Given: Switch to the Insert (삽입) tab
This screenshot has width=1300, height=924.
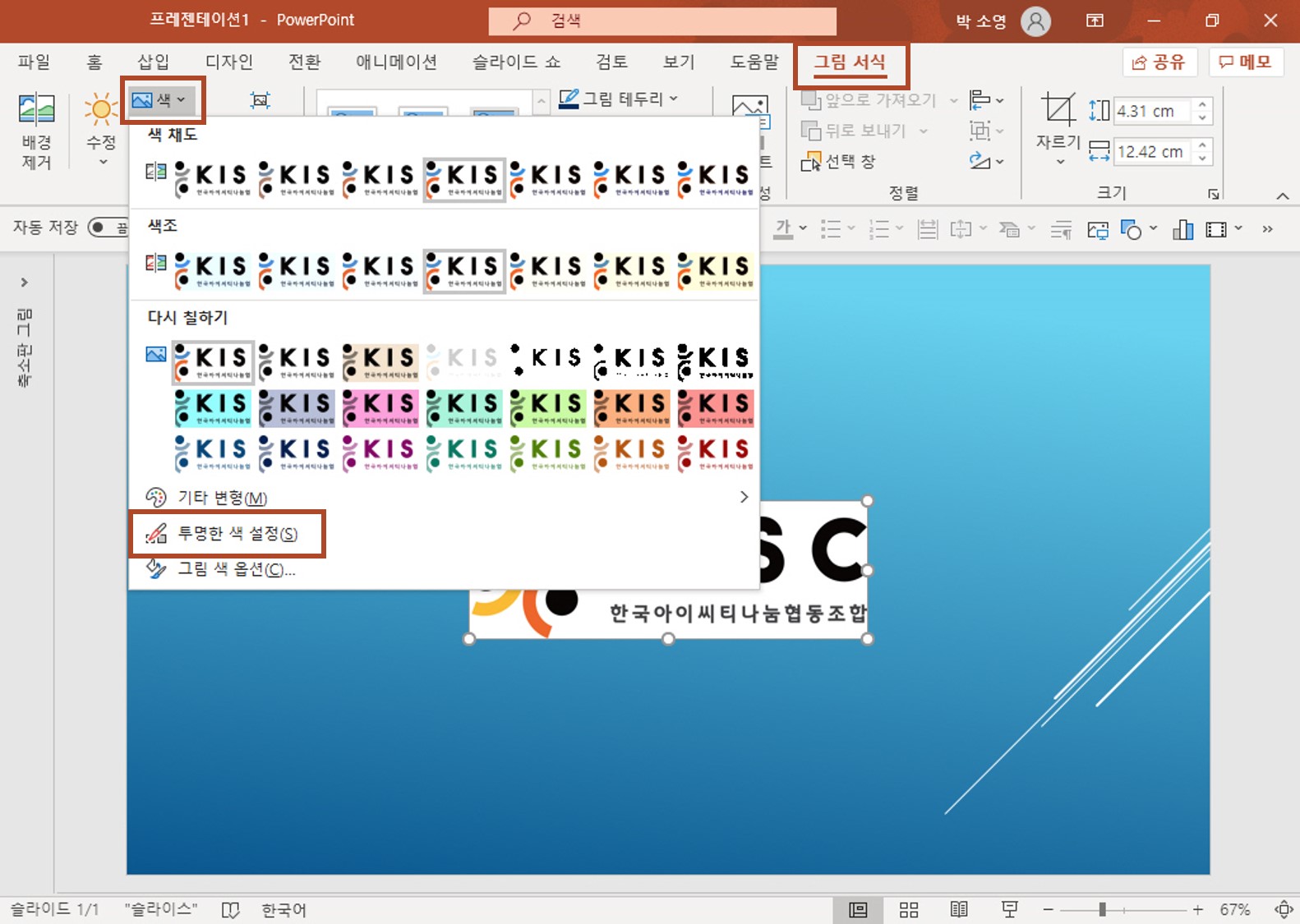Looking at the screenshot, I should [153, 62].
